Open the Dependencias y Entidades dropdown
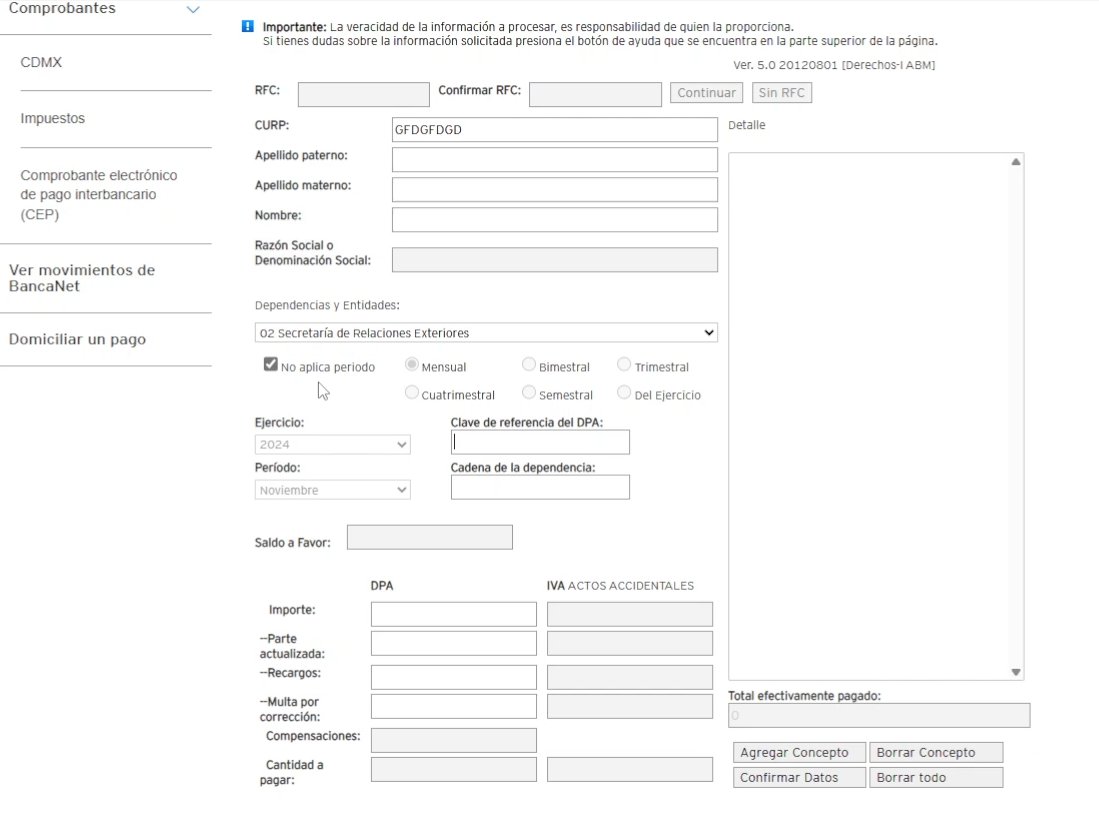 pyautogui.click(x=486, y=332)
